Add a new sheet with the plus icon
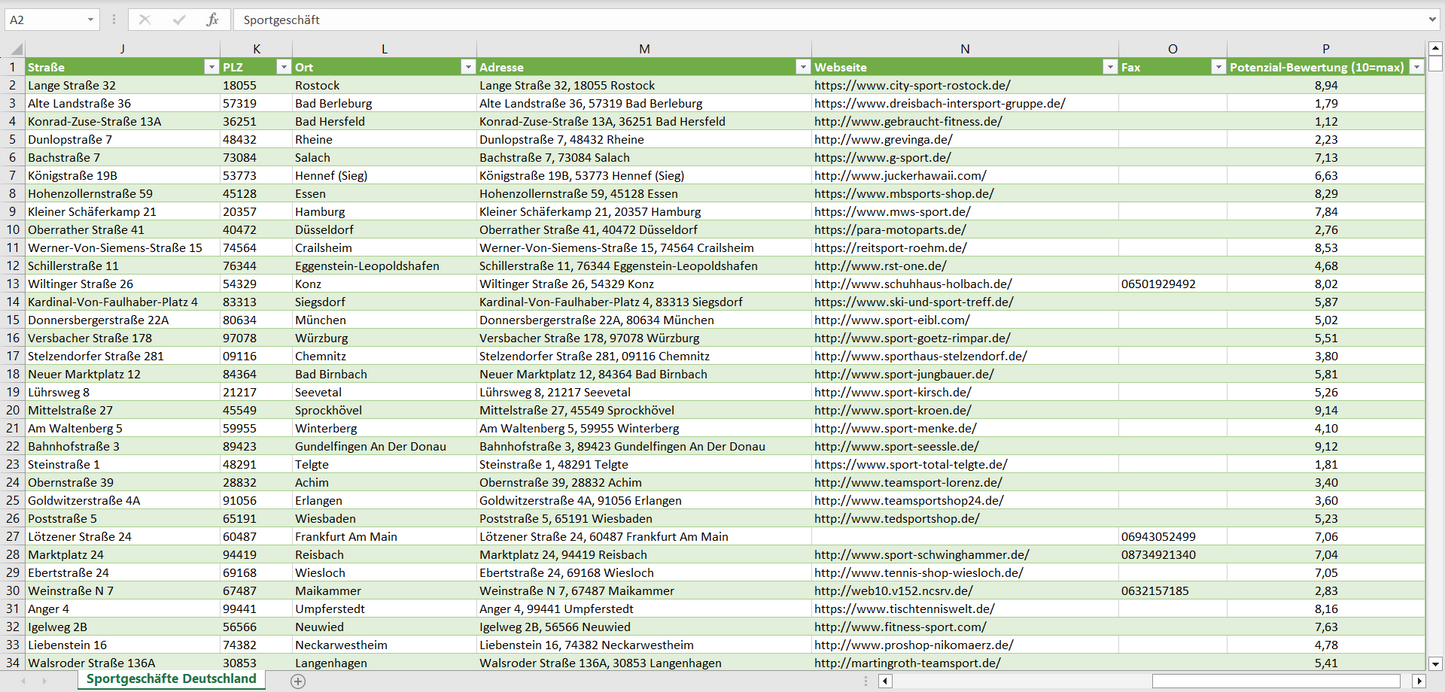Screen dimensions: 1445x692 pos(297,681)
